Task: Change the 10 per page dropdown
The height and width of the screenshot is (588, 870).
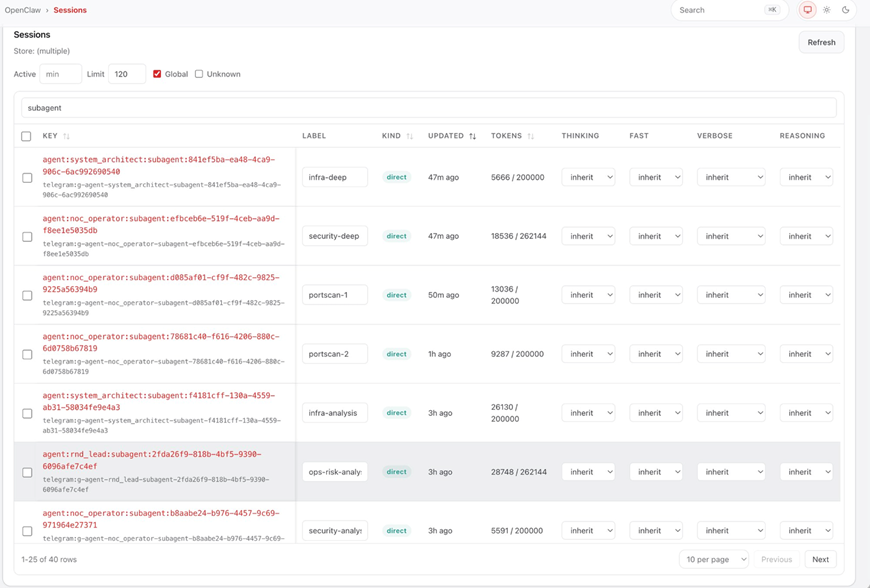Action: coord(714,559)
